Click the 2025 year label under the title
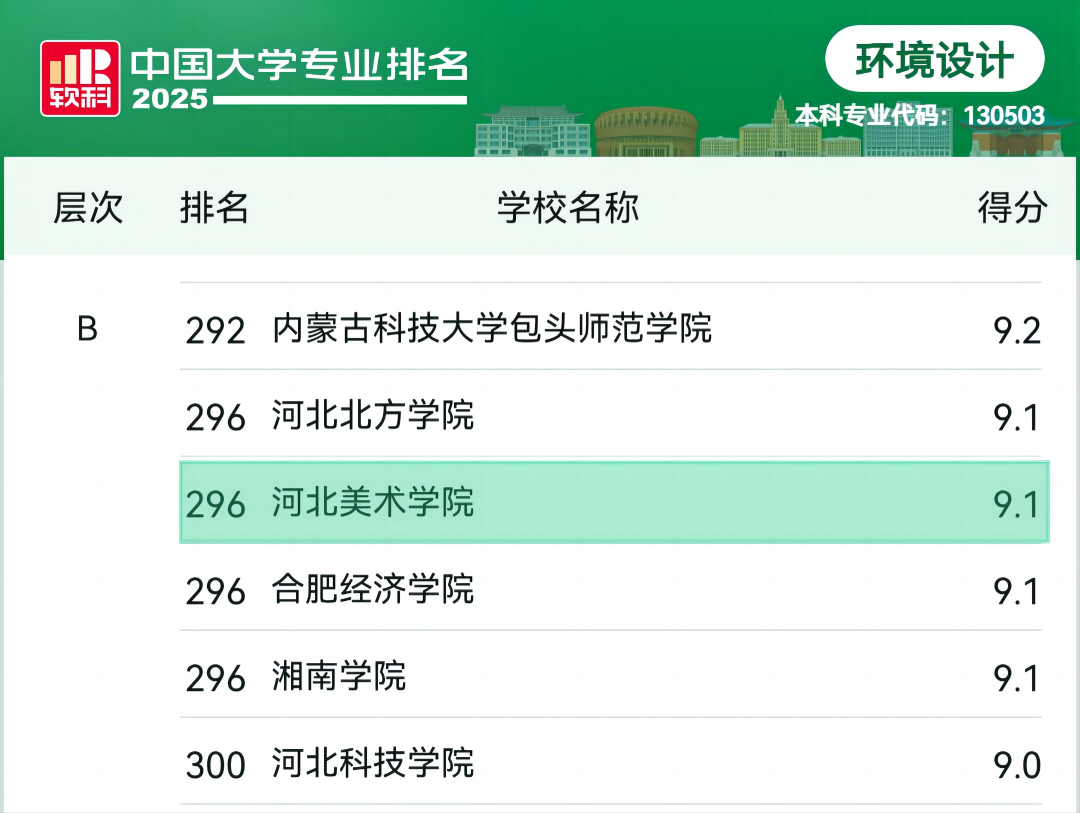The width and height of the screenshot is (1080, 813). 170,100
